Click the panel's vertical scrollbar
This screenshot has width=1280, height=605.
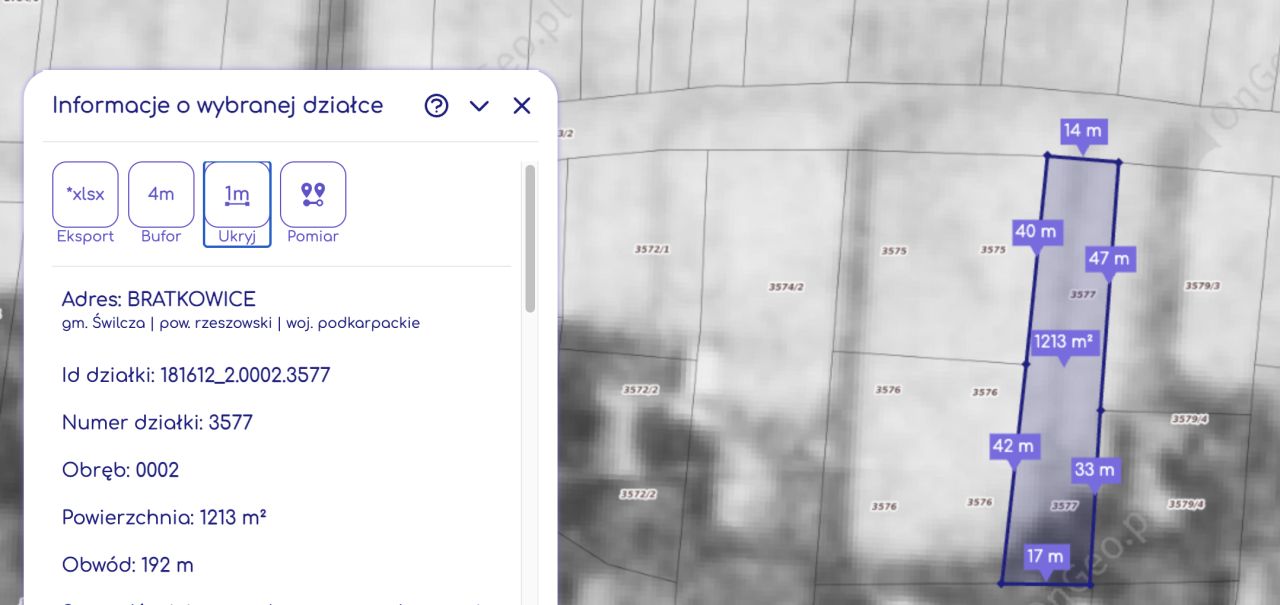(530, 238)
